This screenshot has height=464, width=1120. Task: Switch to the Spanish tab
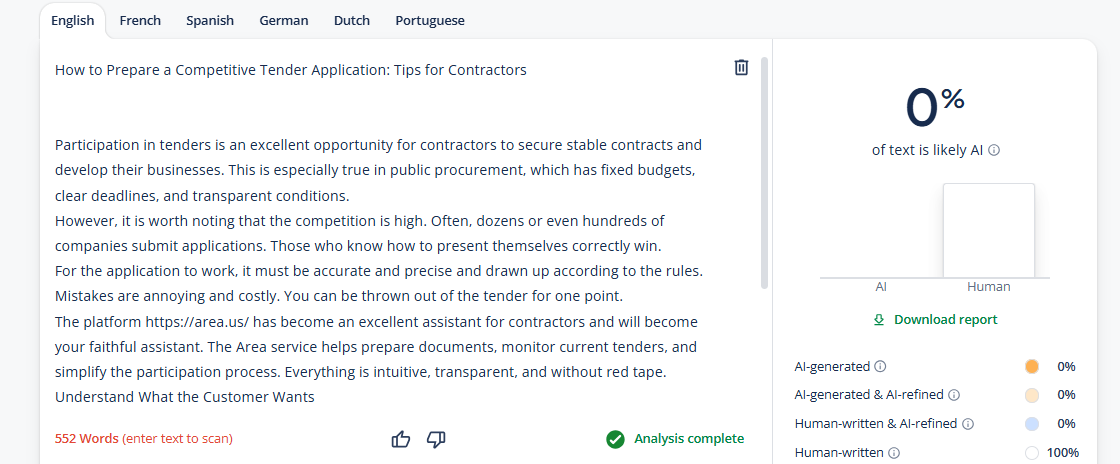click(210, 21)
